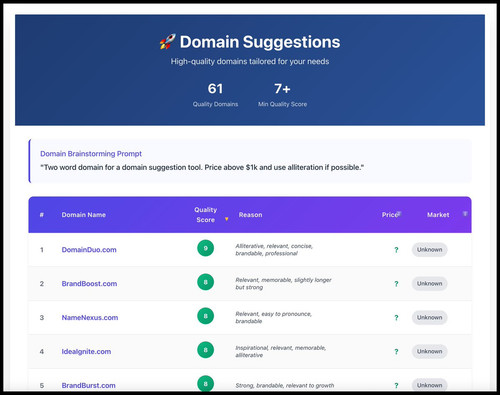Click the Domain Suggestions page title
The image size is (500, 395).
[260, 42]
